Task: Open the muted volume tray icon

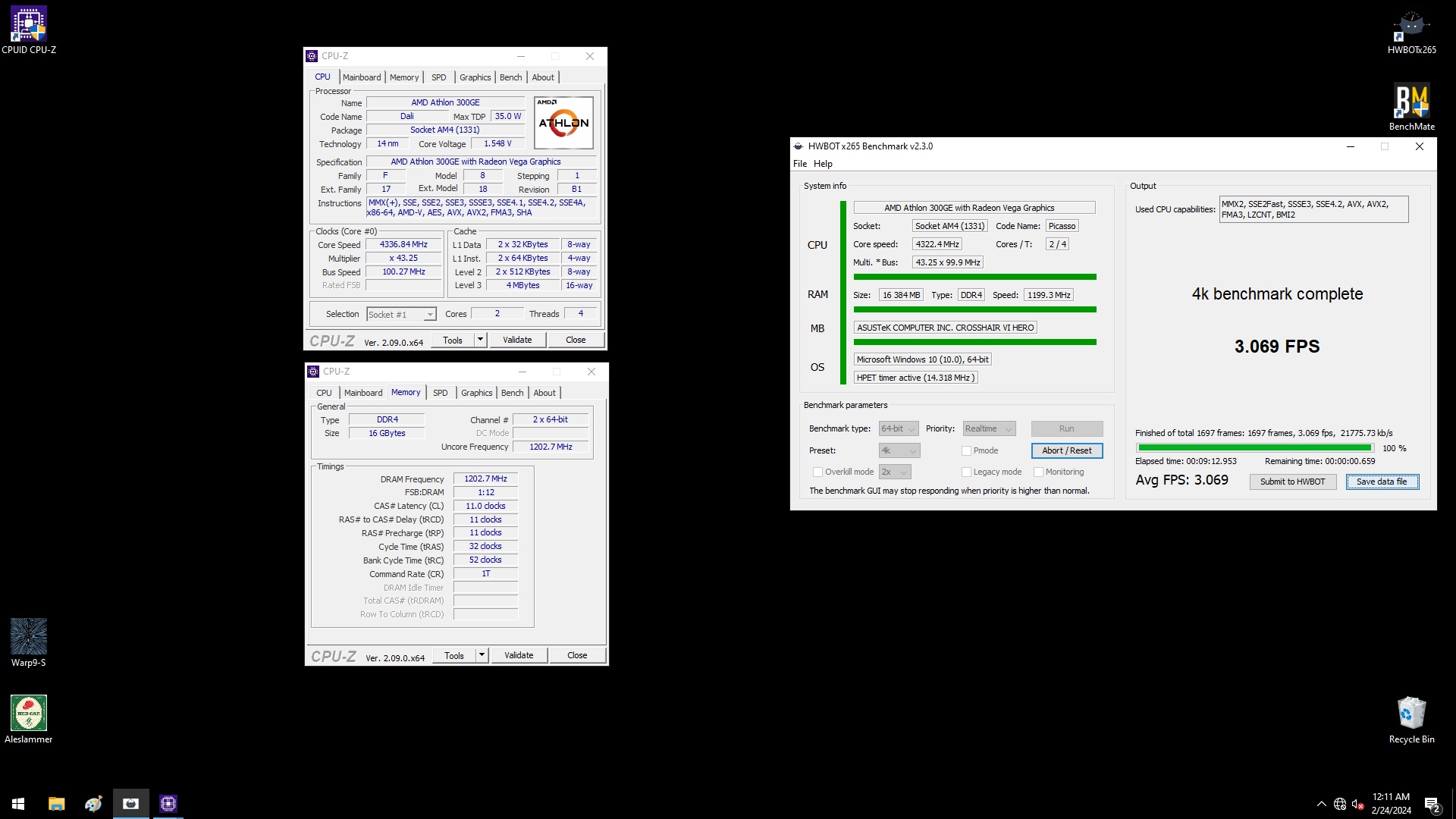Action: point(1358,804)
